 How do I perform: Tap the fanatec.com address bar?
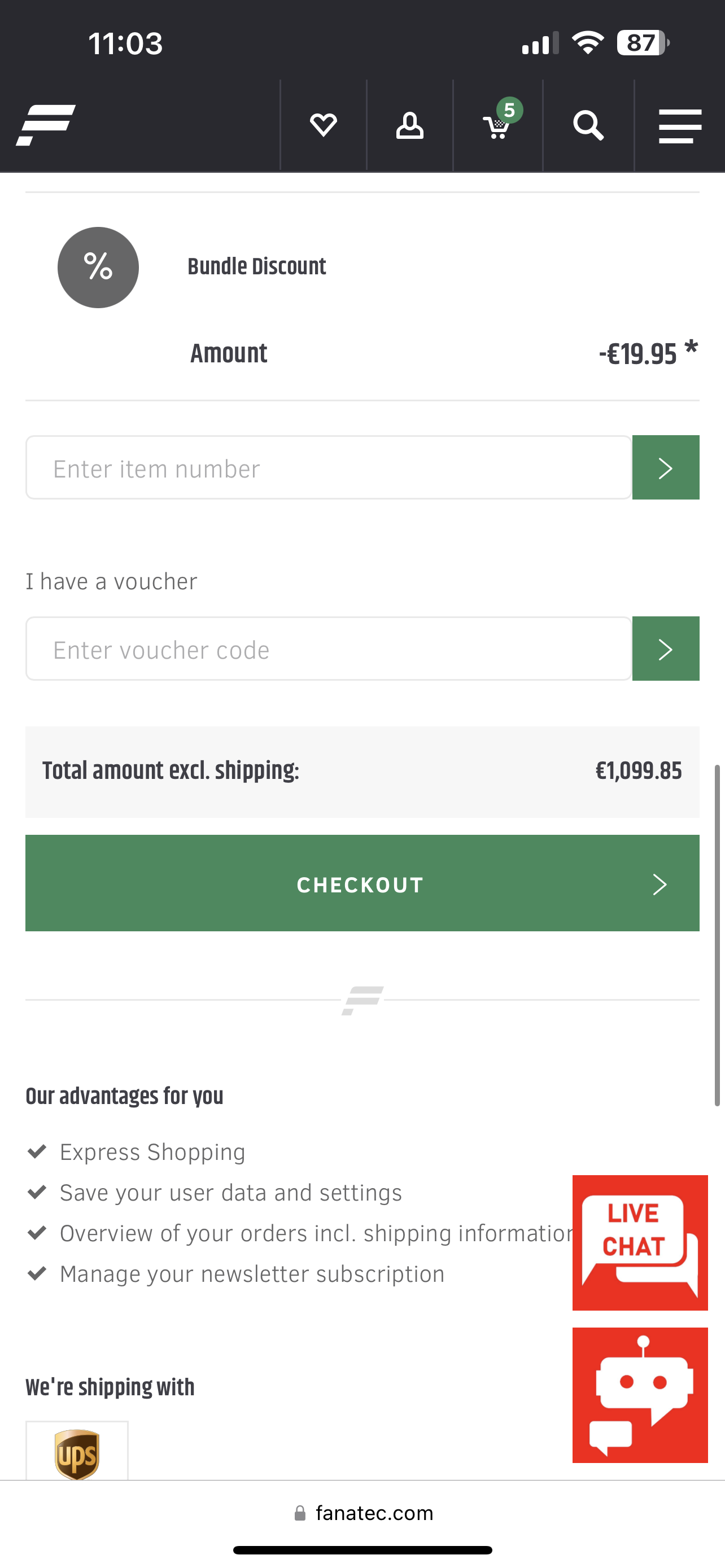pyautogui.click(x=364, y=1513)
